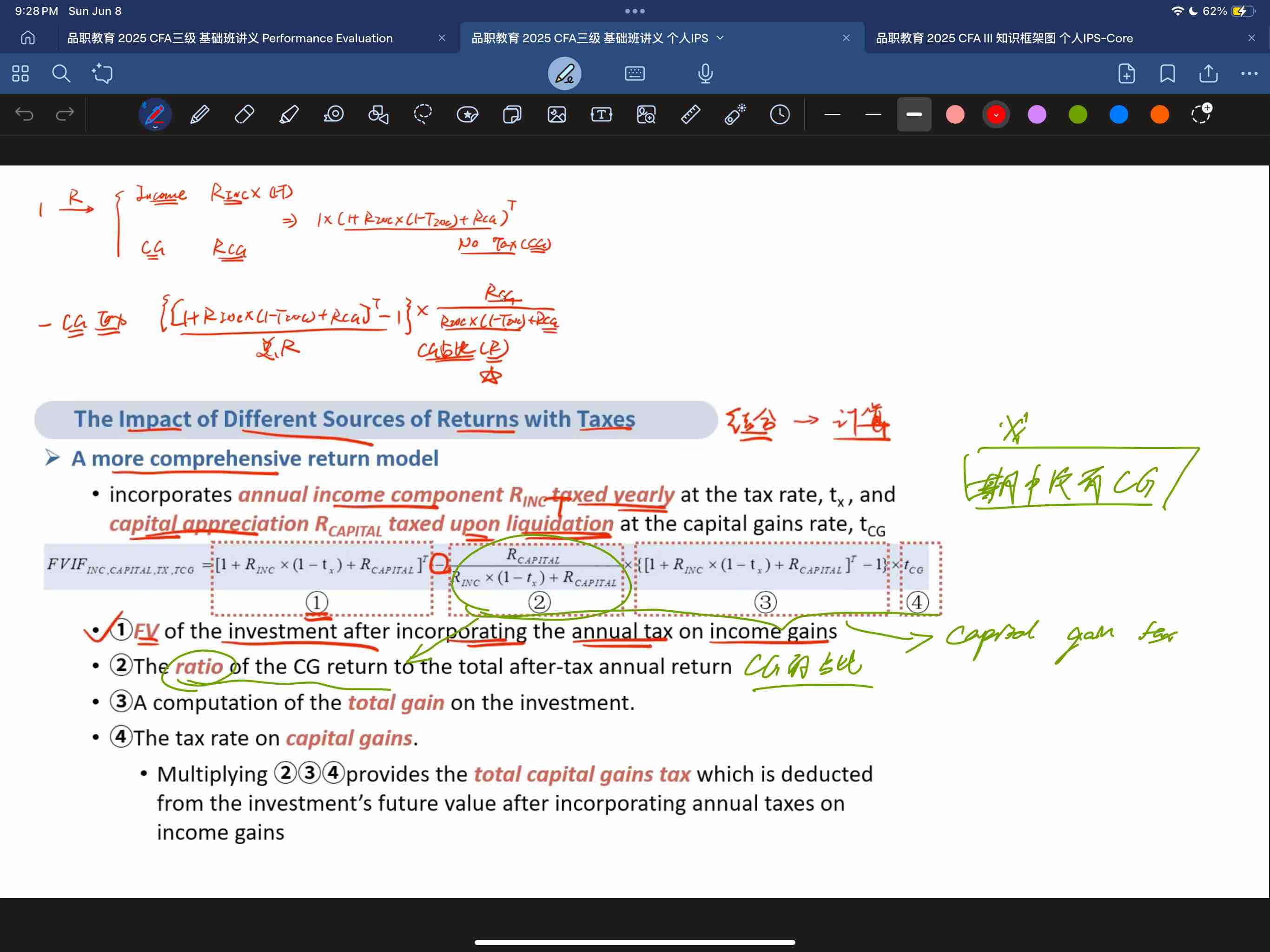Tap the Wi-Fi status icon
Viewport: 1270px width, 952px height.
pyautogui.click(x=1177, y=11)
